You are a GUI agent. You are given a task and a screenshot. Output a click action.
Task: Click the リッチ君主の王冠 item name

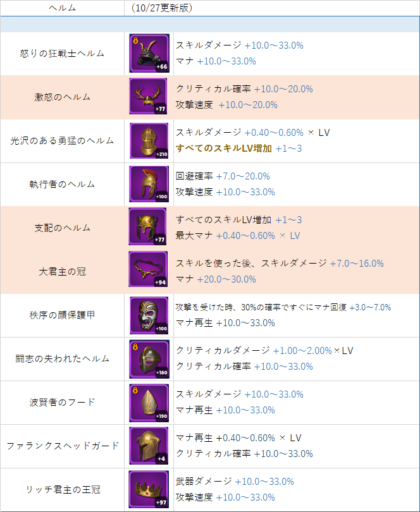(x=63, y=490)
